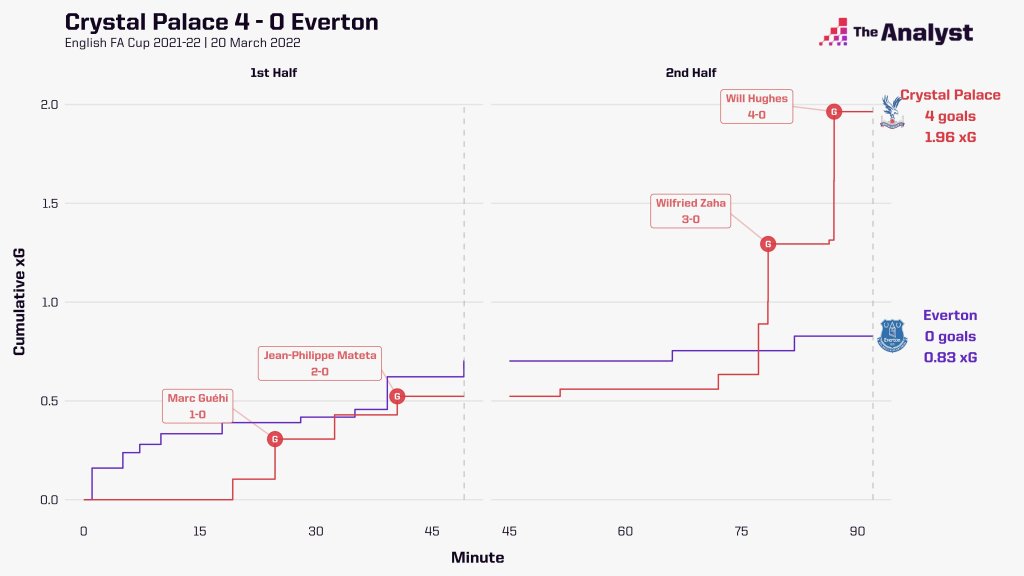Click The Analyst logo icon
Viewport: 1024px width, 576px height.
[x=833, y=32]
